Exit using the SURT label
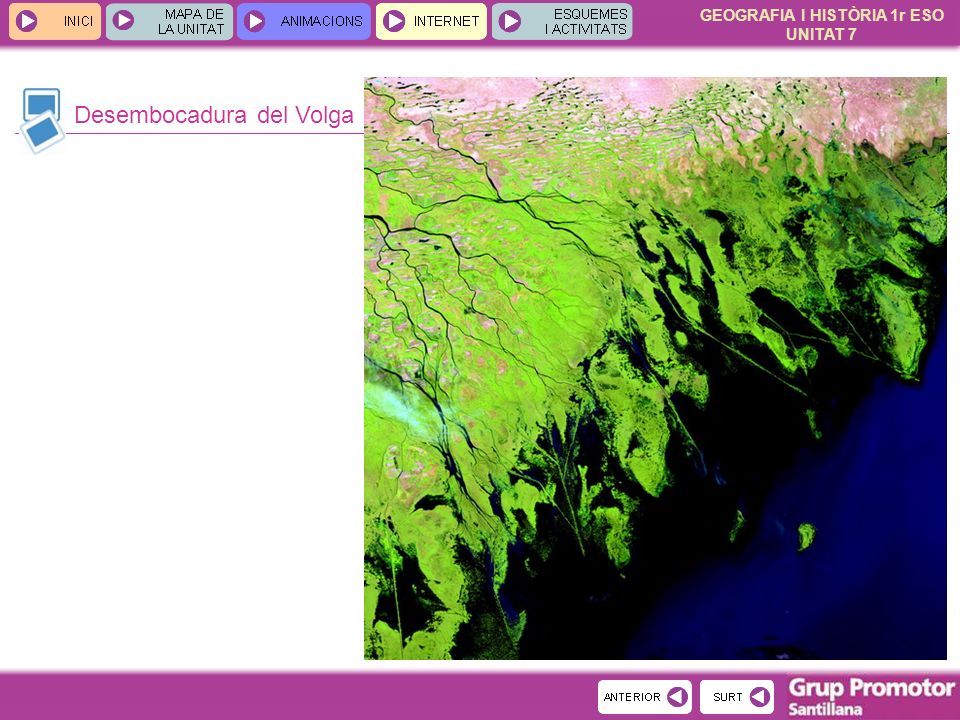The height and width of the screenshot is (720, 960). [727, 697]
